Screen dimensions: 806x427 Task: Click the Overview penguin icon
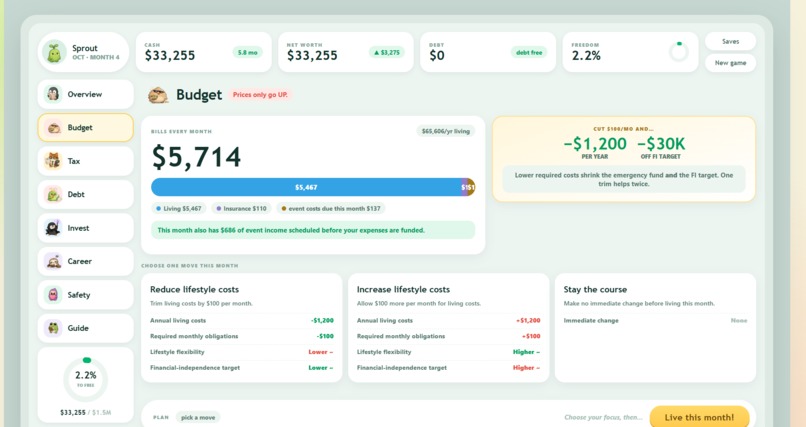pyautogui.click(x=52, y=94)
